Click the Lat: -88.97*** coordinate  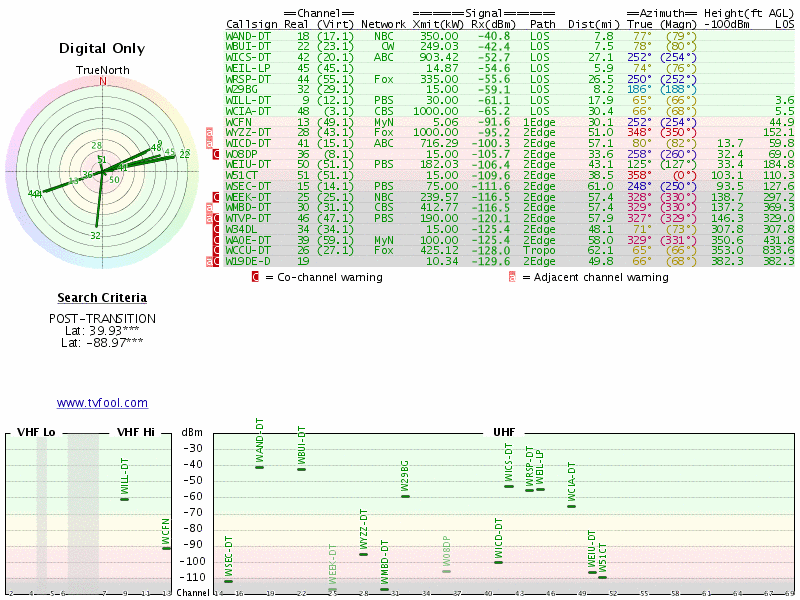(102, 342)
